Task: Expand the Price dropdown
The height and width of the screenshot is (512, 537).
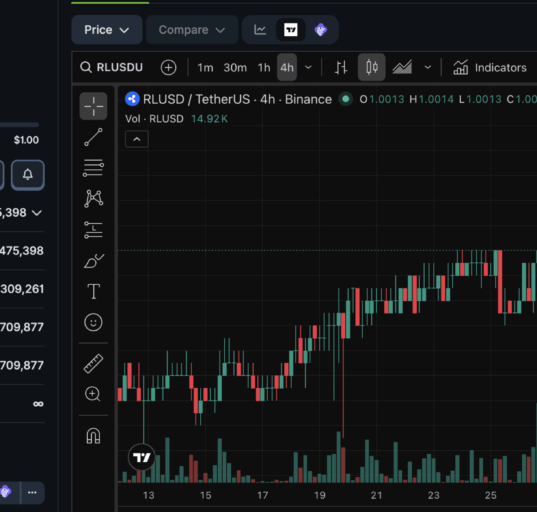Action: click(107, 30)
